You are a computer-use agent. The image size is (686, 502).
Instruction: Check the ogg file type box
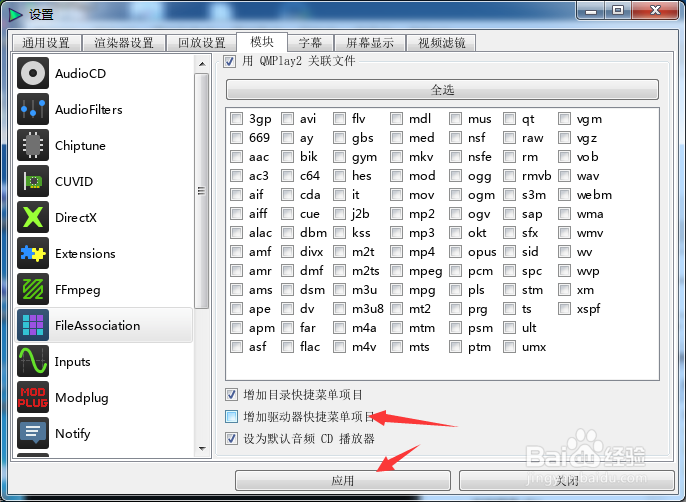(x=455, y=176)
